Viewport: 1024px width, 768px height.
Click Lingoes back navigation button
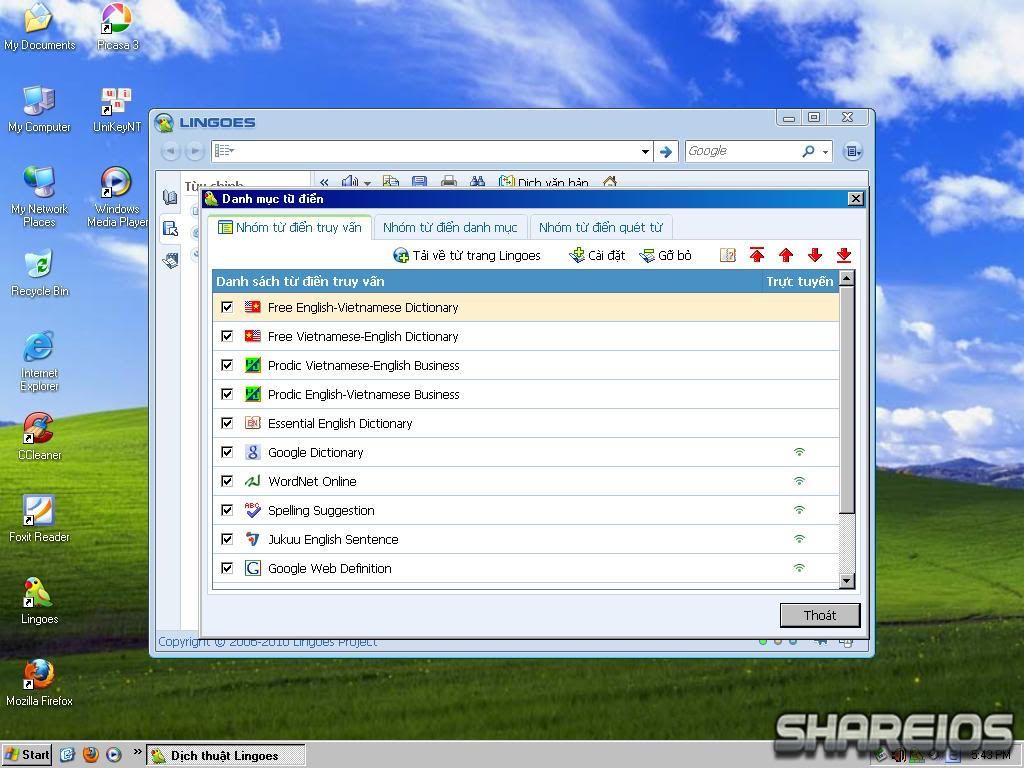[170, 152]
